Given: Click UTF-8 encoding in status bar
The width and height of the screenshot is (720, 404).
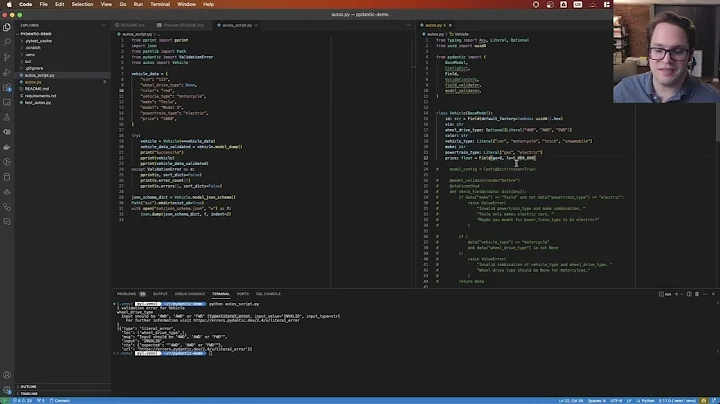Looking at the screenshot, I should [x=616, y=401].
